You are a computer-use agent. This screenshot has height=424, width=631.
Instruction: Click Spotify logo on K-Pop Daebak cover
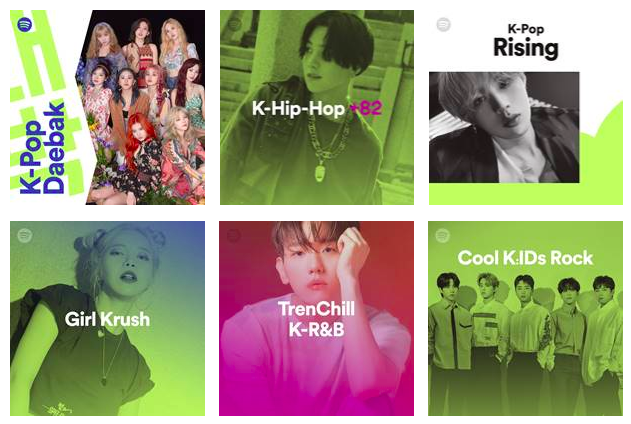pos(25,25)
